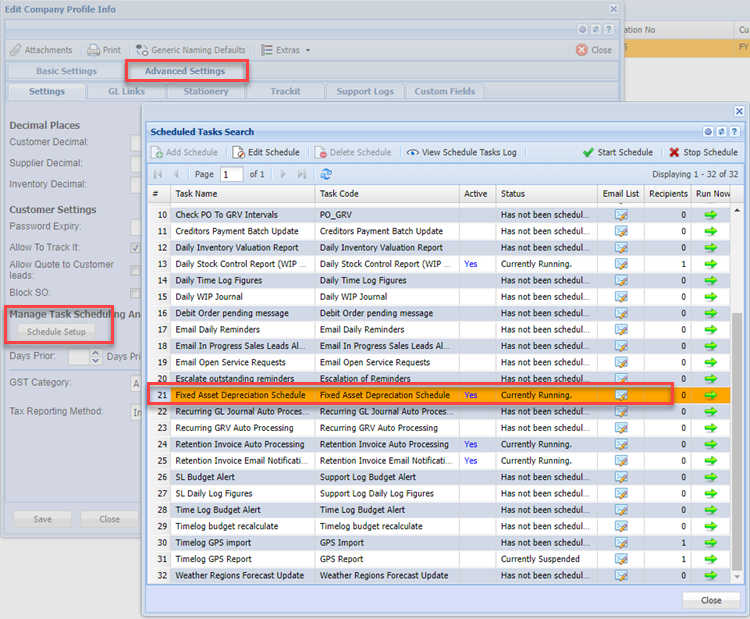Open email list for Daily WIP Journal

point(621,297)
